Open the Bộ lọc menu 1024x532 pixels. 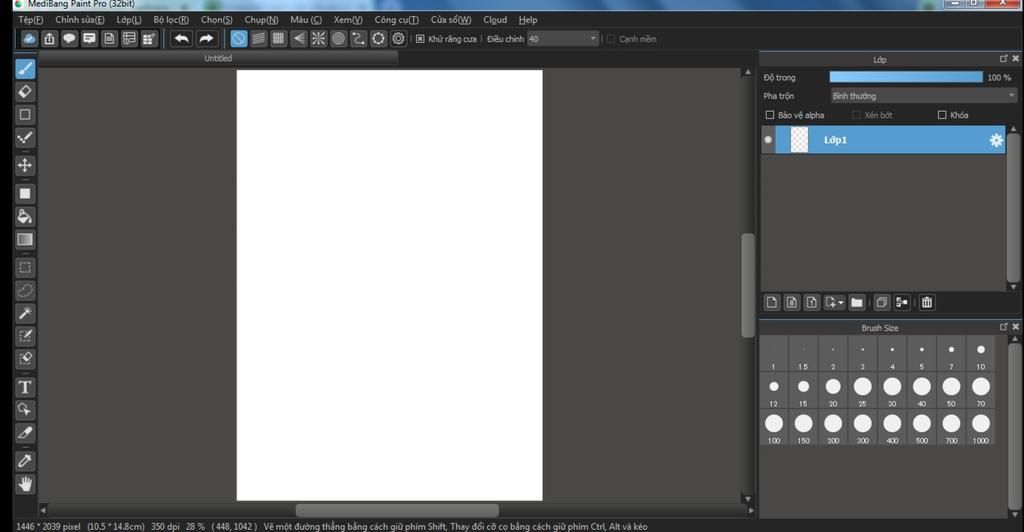point(172,19)
